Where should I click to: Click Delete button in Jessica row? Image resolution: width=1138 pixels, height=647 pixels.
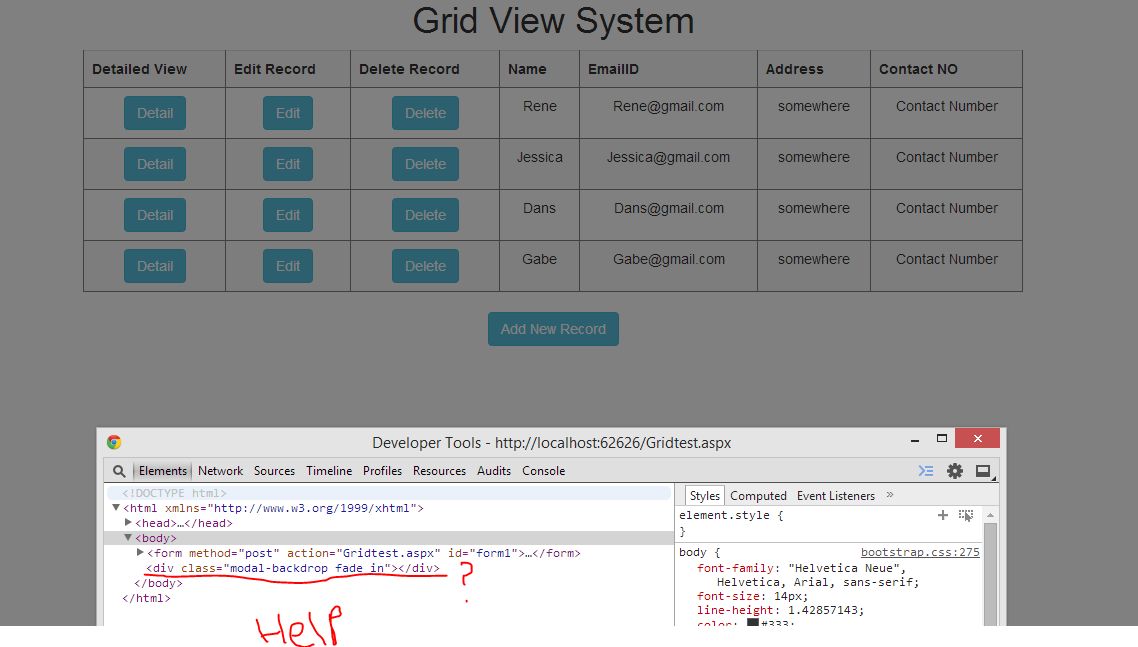pyautogui.click(x=425, y=164)
